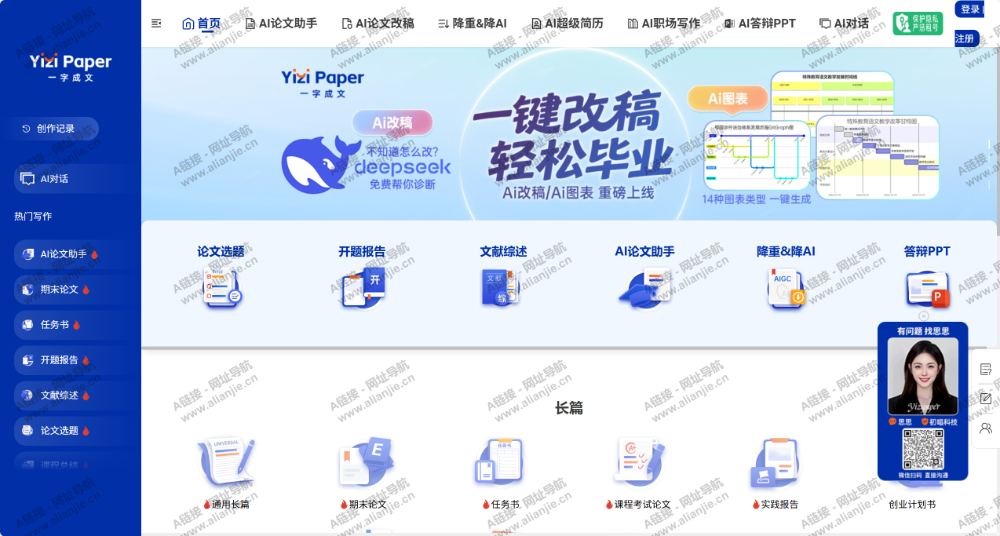Screen dimensions: 1000x536
Task: Click the right-edge document list icon
Action: pyautogui.click(x=985, y=369)
